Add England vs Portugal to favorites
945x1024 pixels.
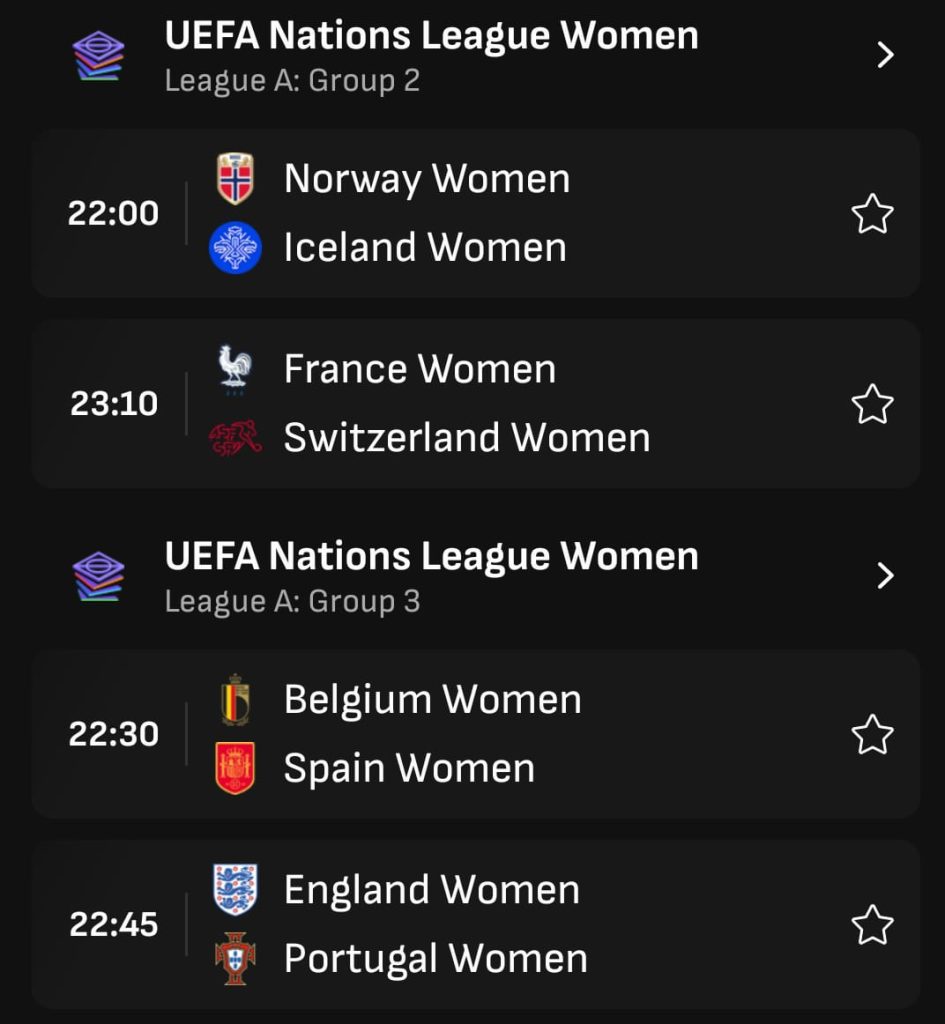tap(873, 925)
